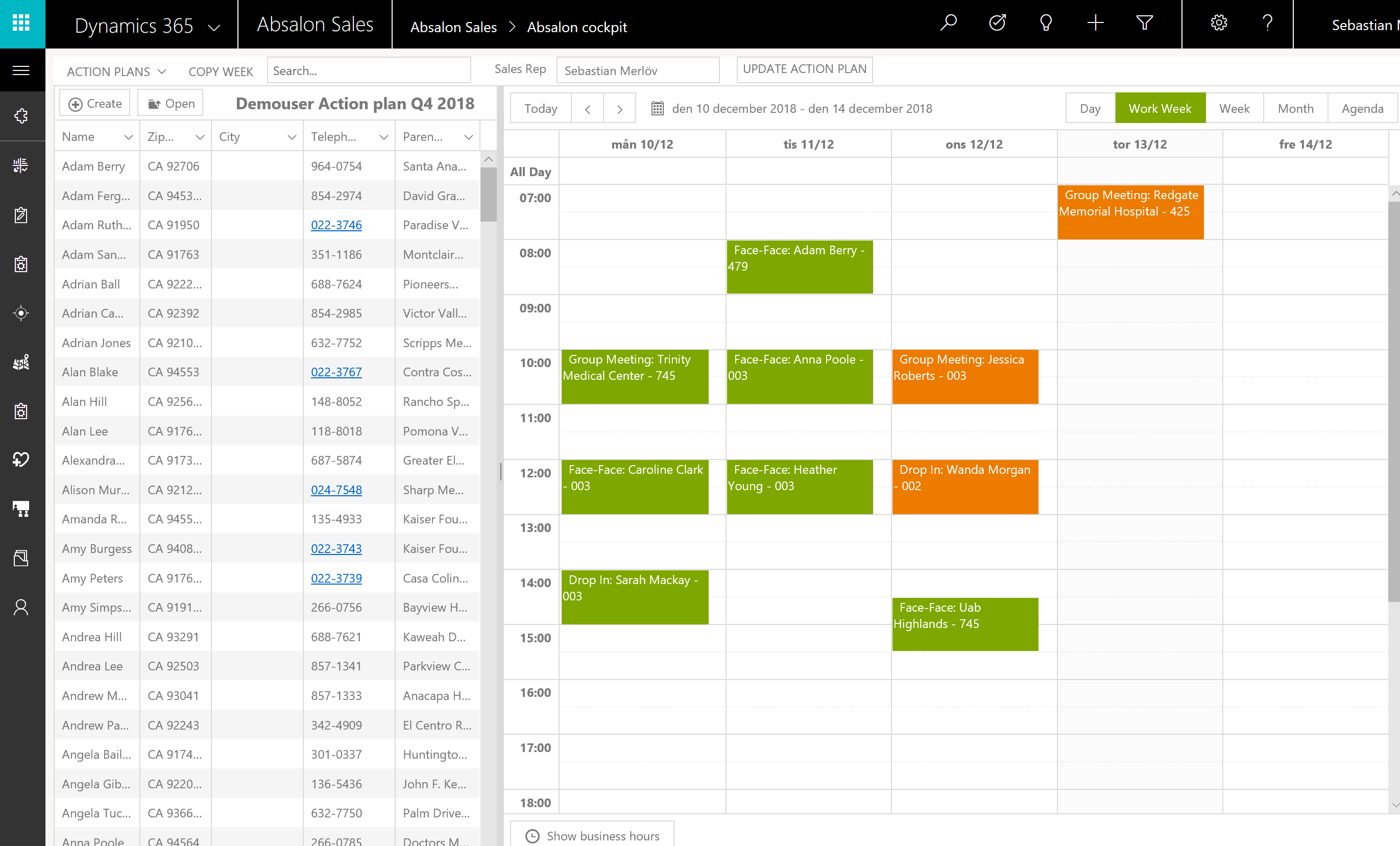Click phone link 022-3743
The height and width of the screenshot is (846, 1400).
[336, 549]
